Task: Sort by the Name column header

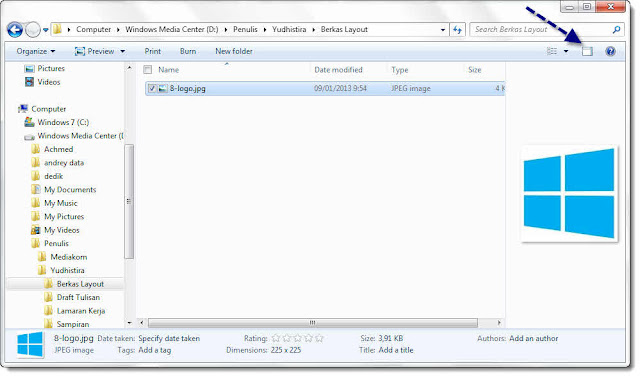Action: pos(169,70)
